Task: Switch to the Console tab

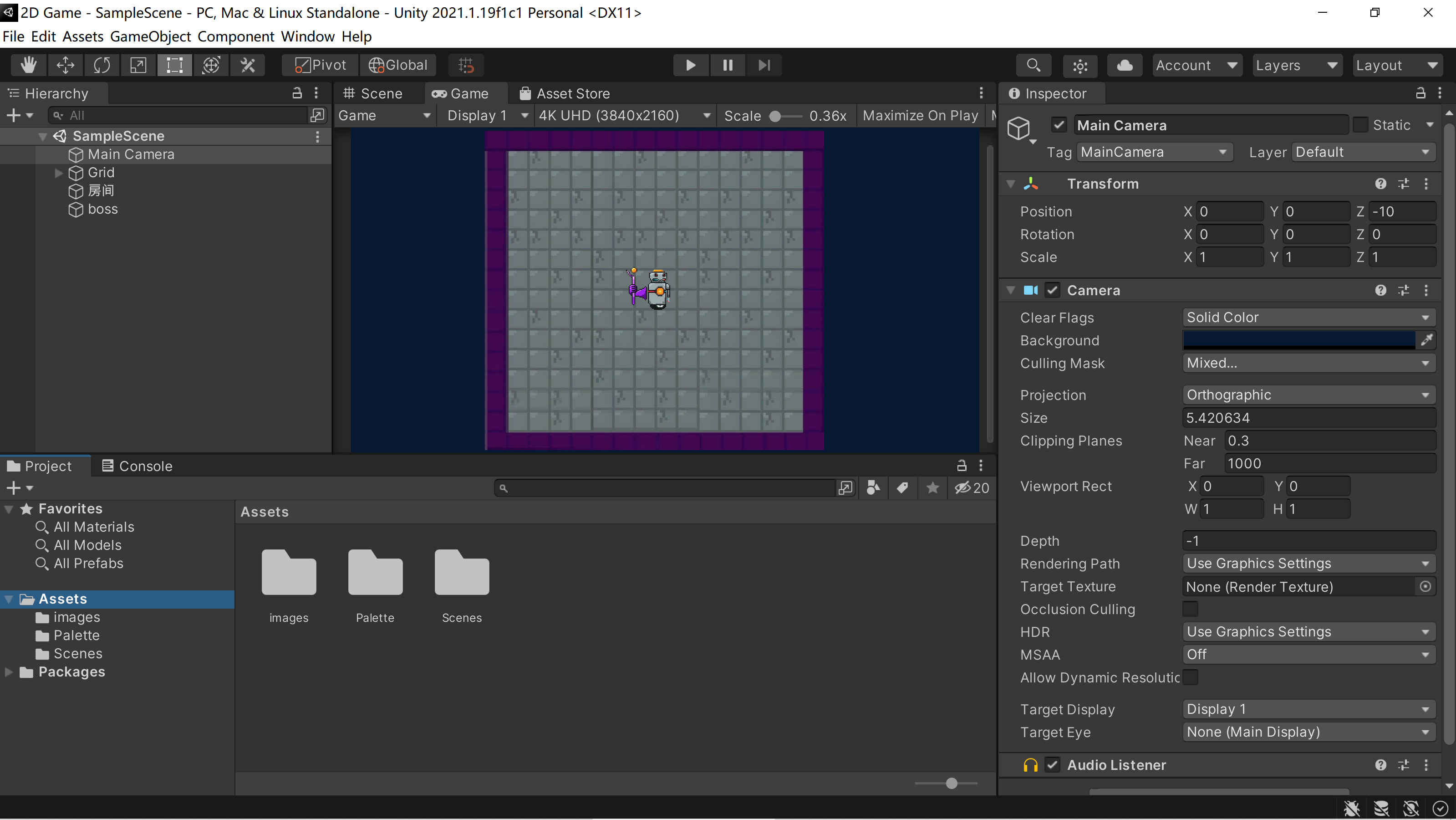Action: click(137, 466)
